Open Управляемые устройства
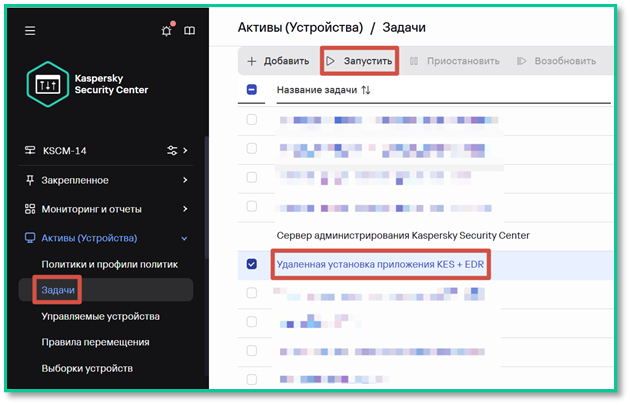The image size is (630, 405). pos(100,317)
